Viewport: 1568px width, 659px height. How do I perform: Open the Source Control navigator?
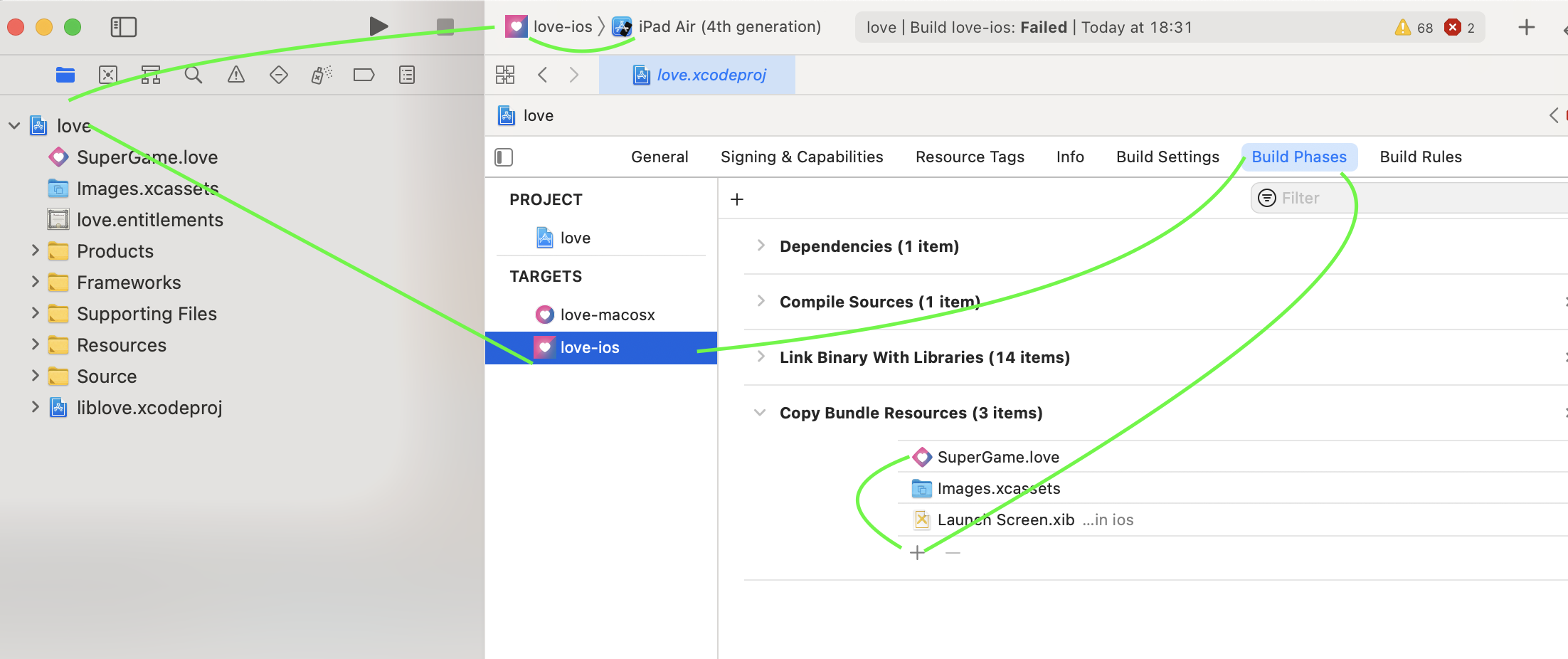108,75
